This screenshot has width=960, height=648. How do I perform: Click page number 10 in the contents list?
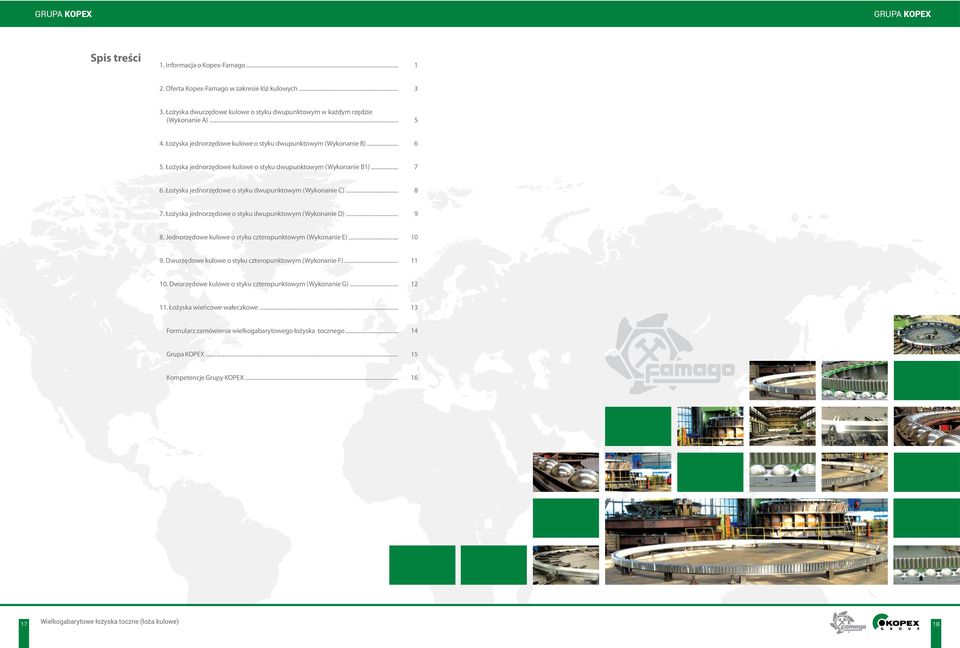coord(414,237)
